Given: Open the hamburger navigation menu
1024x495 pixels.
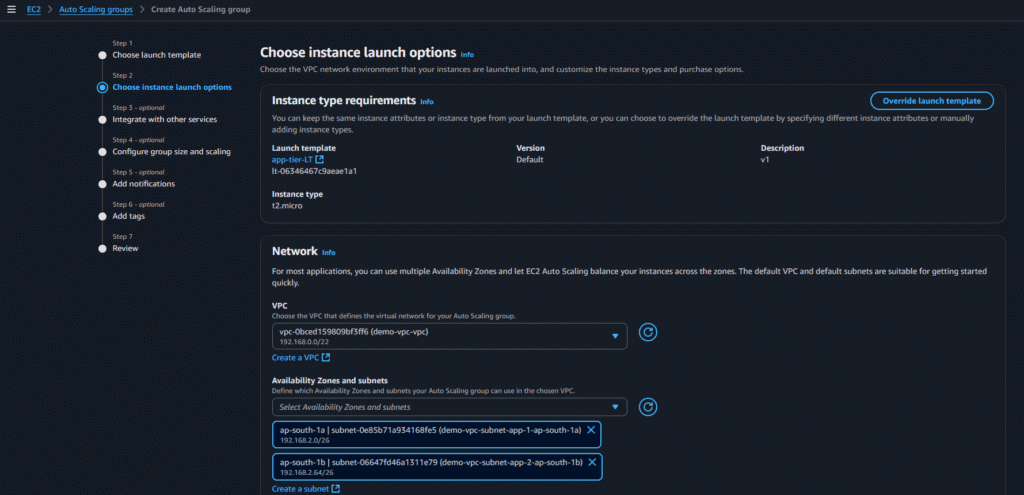Looking at the screenshot, I should (11, 10).
